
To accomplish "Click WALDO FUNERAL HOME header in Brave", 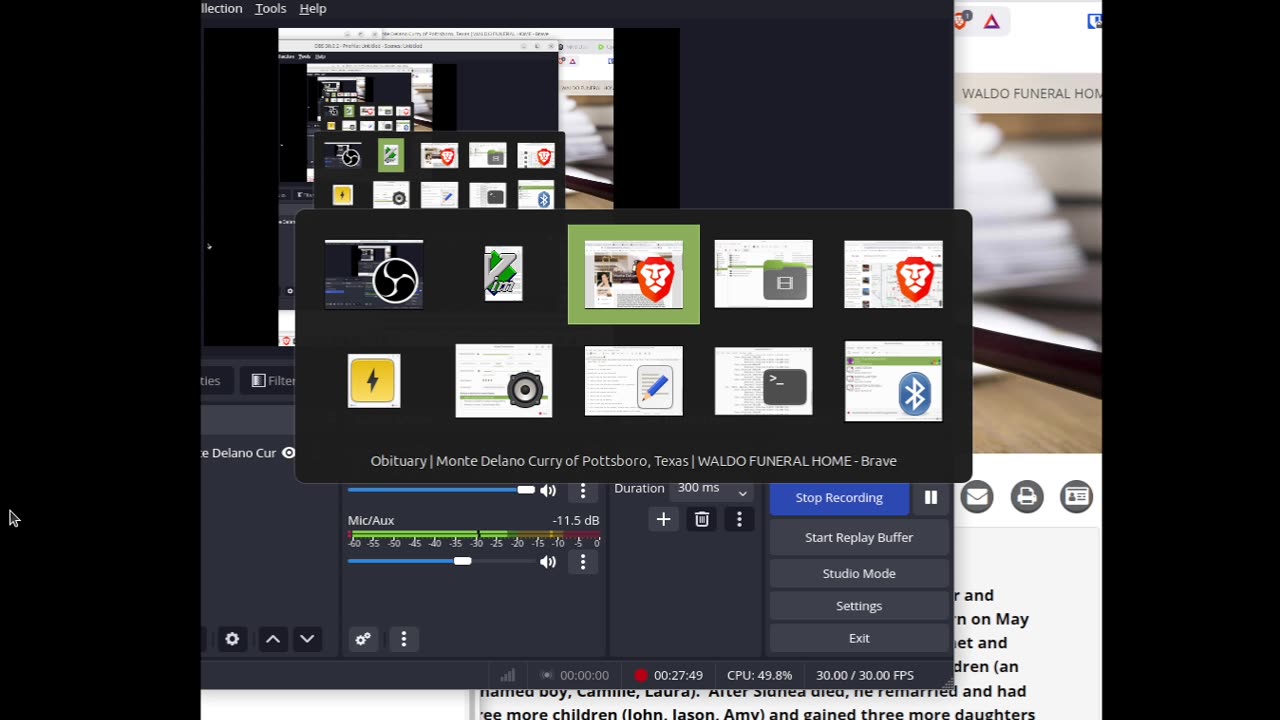I will [1031, 93].
